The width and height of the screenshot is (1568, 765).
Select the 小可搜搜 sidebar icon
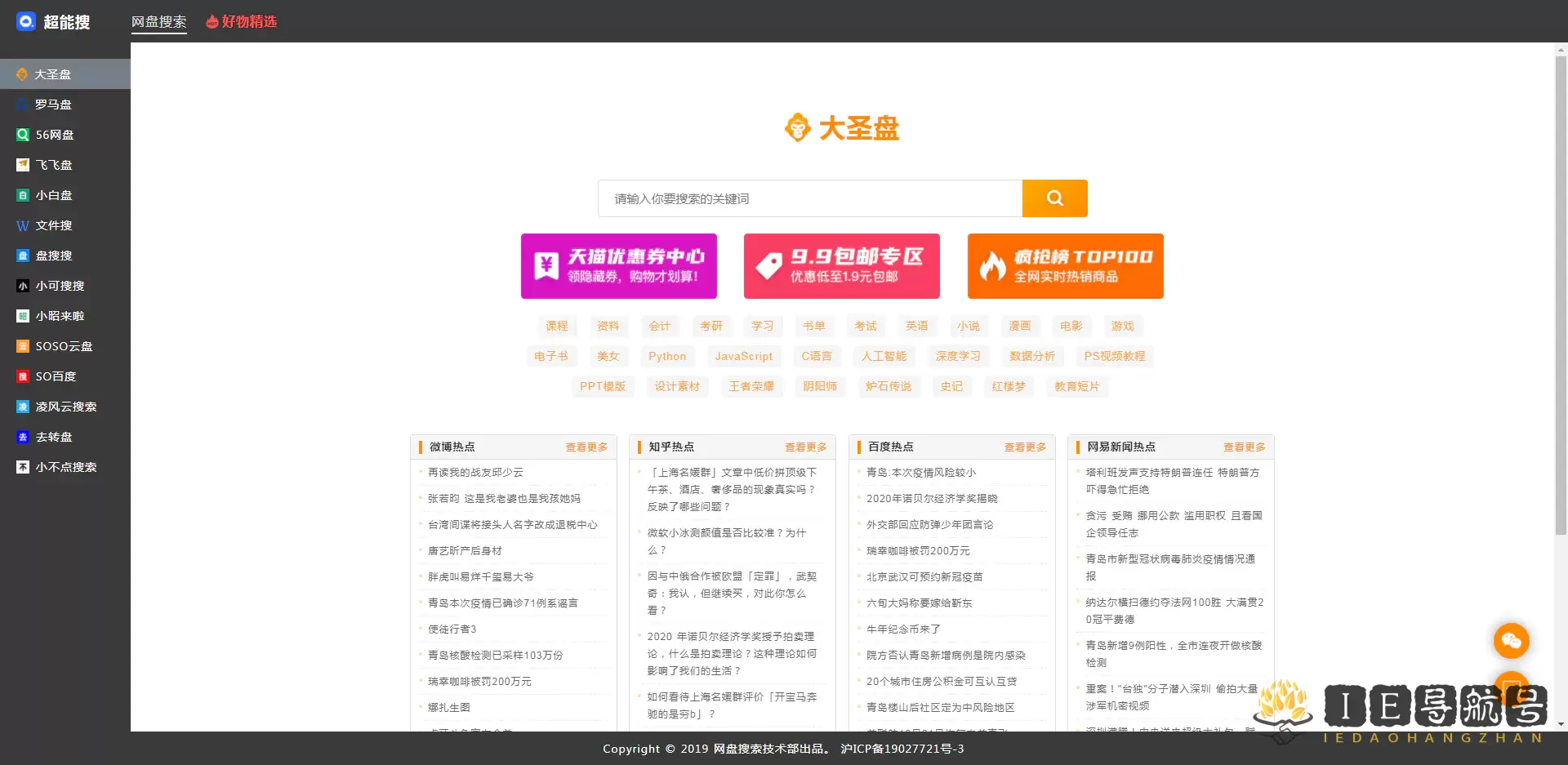pyautogui.click(x=23, y=286)
